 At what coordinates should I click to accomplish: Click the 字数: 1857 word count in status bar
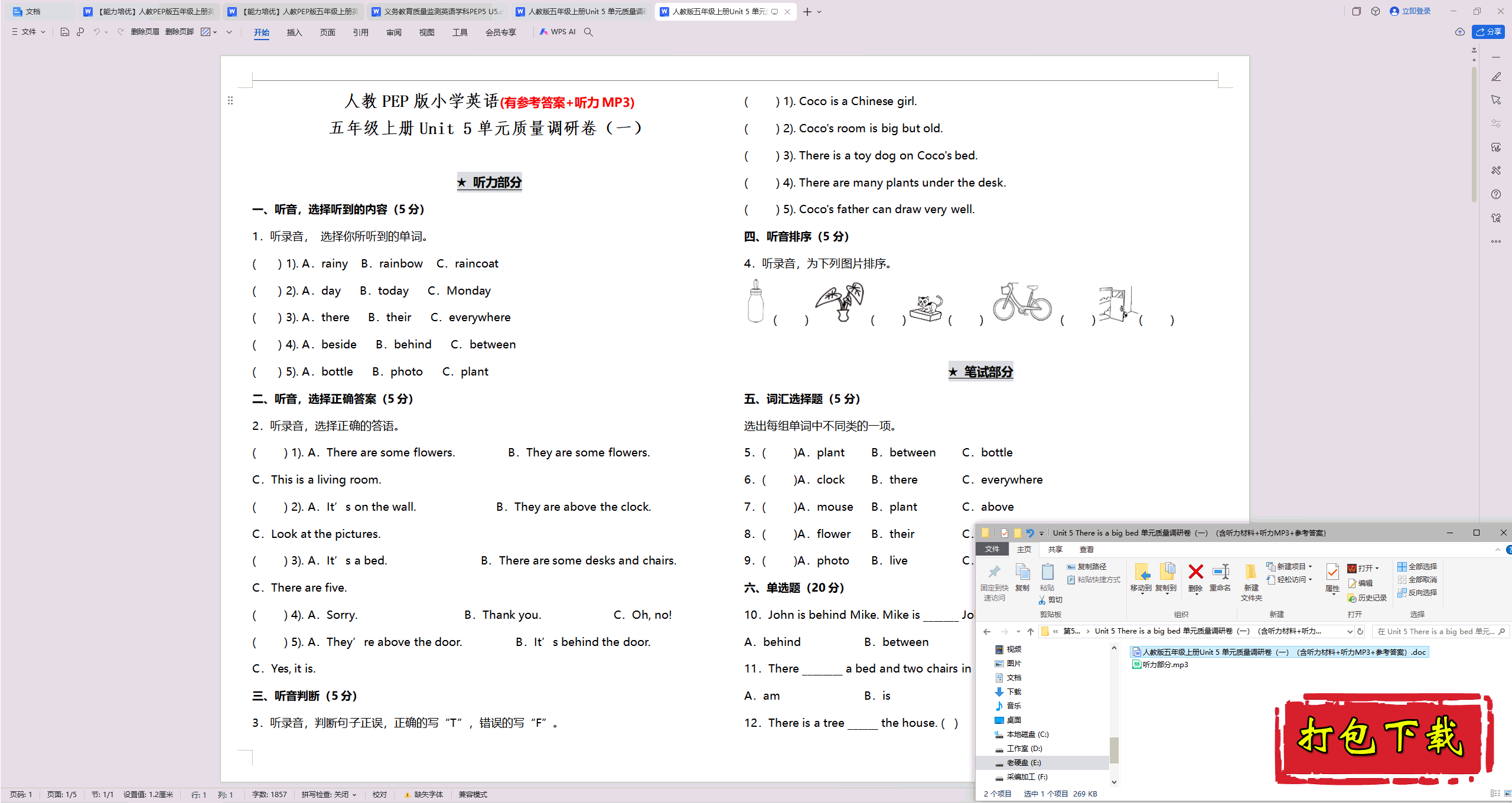coord(269,795)
